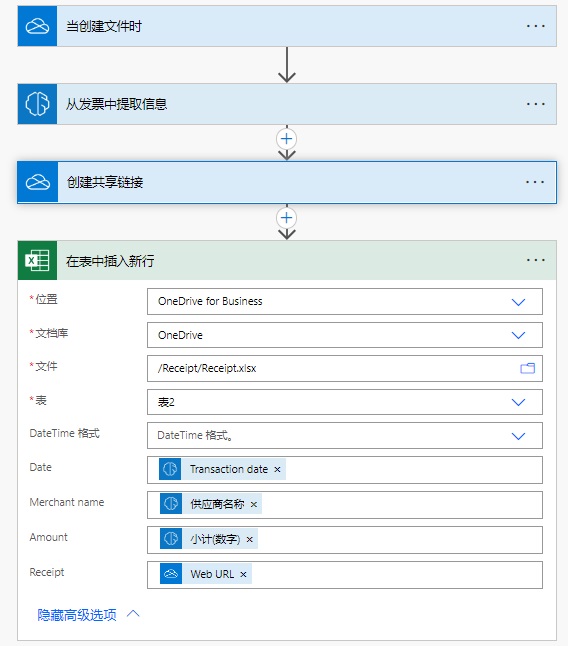This screenshot has height=646, width=568.
Task: Insert a step after 创建共享链接 using plus
Action: [x=287, y=218]
